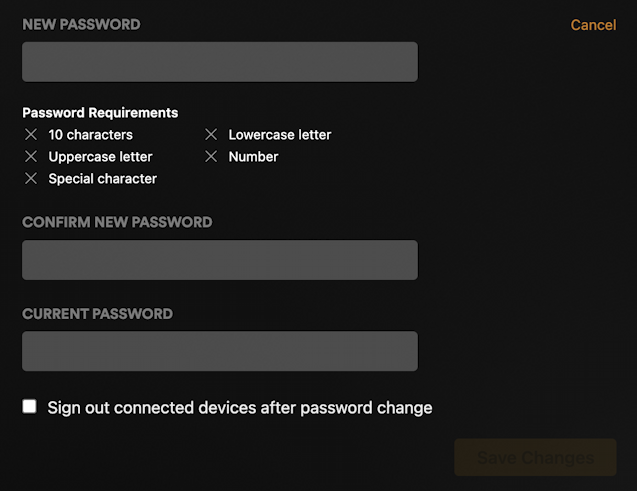The image size is (637, 491).
Task: Click the X icon beside Special character
Action: (31, 178)
